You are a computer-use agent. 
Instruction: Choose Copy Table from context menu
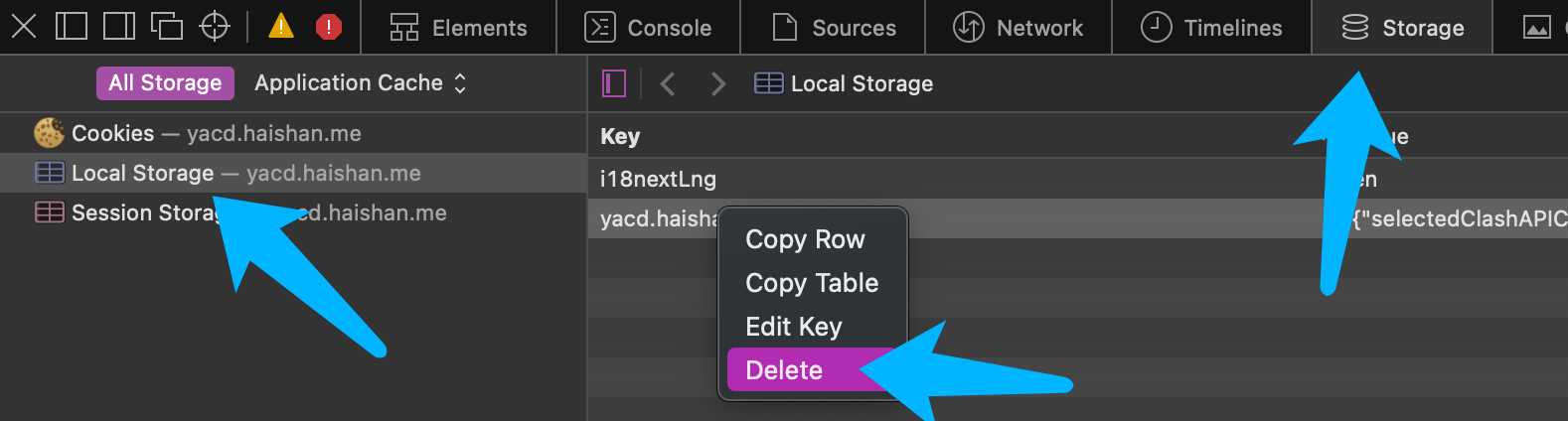[813, 283]
